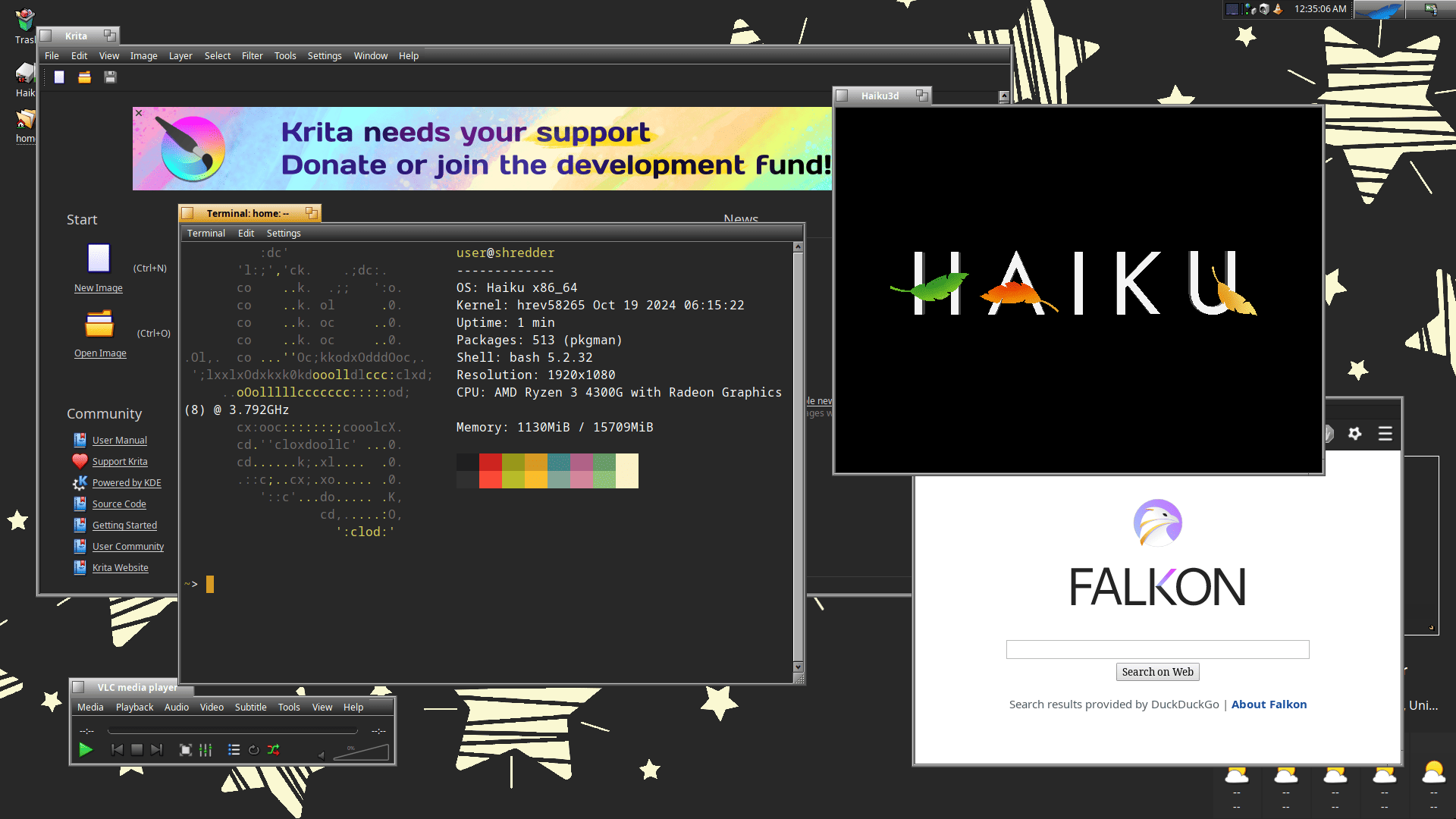Mute VLC audio with speaker icon
This screenshot has width=1456, height=819.
coord(321,755)
